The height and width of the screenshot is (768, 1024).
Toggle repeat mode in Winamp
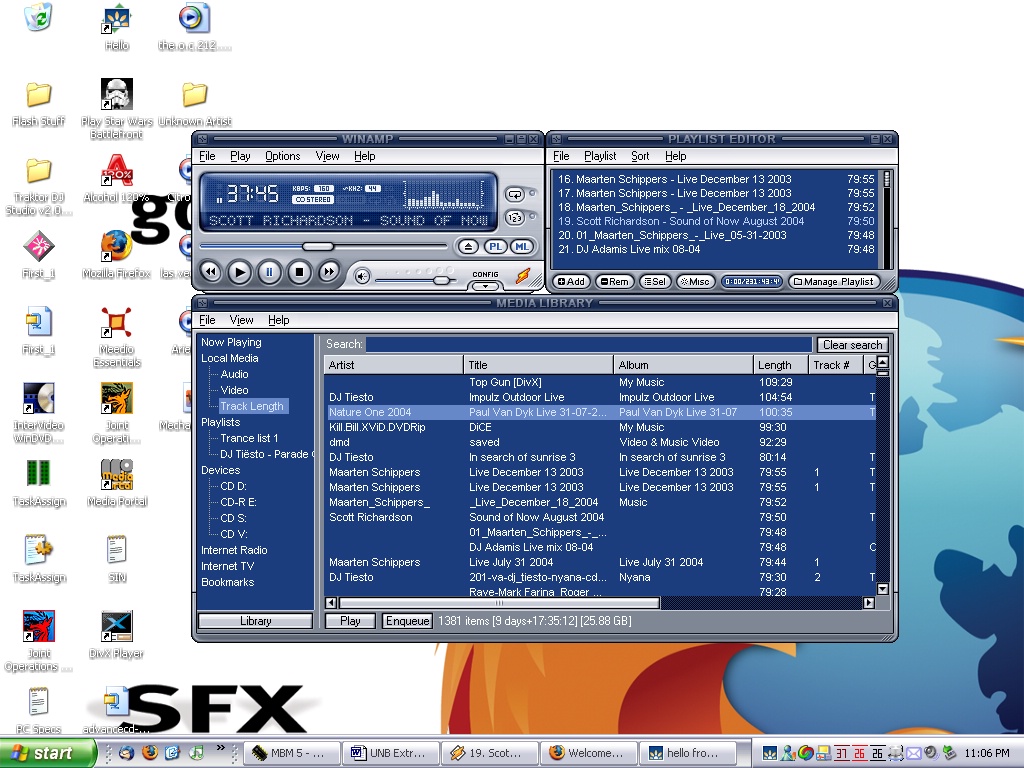(x=515, y=194)
